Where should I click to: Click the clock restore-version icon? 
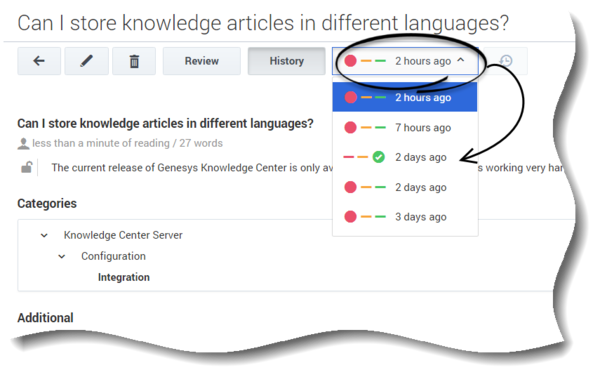[506, 61]
